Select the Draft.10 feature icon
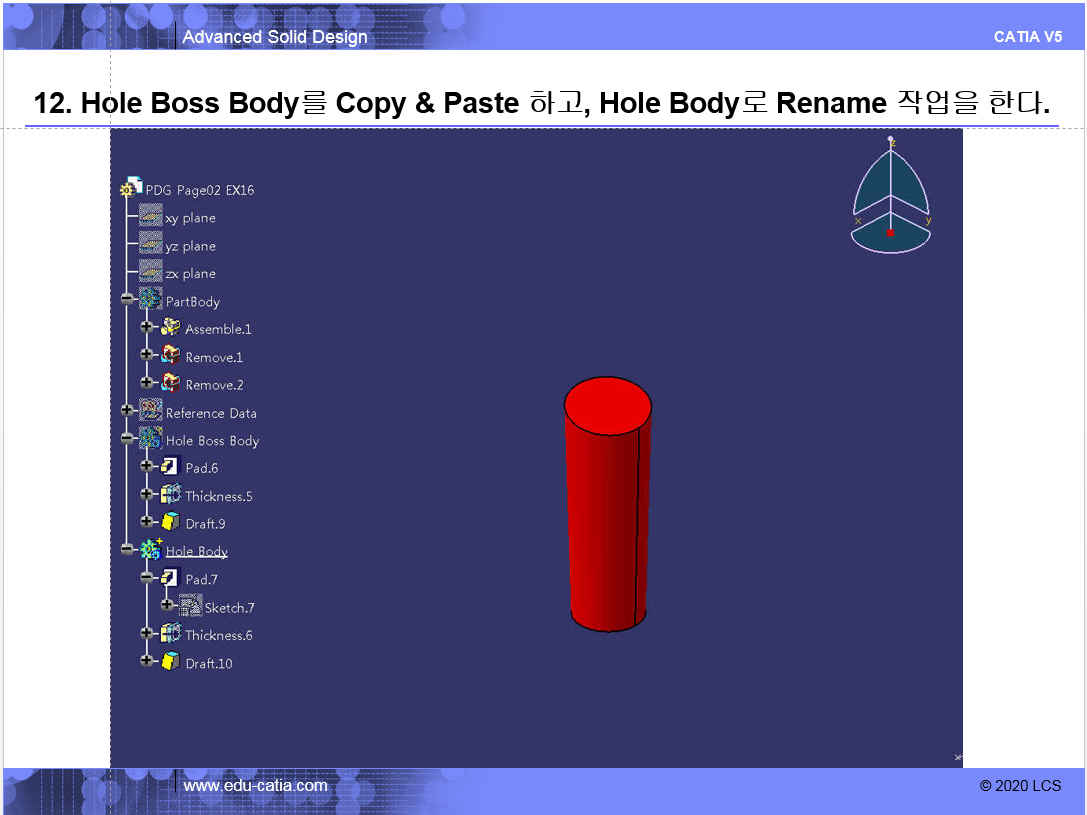Image resolution: width=1087 pixels, height=815 pixels. pyautogui.click(x=171, y=662)
